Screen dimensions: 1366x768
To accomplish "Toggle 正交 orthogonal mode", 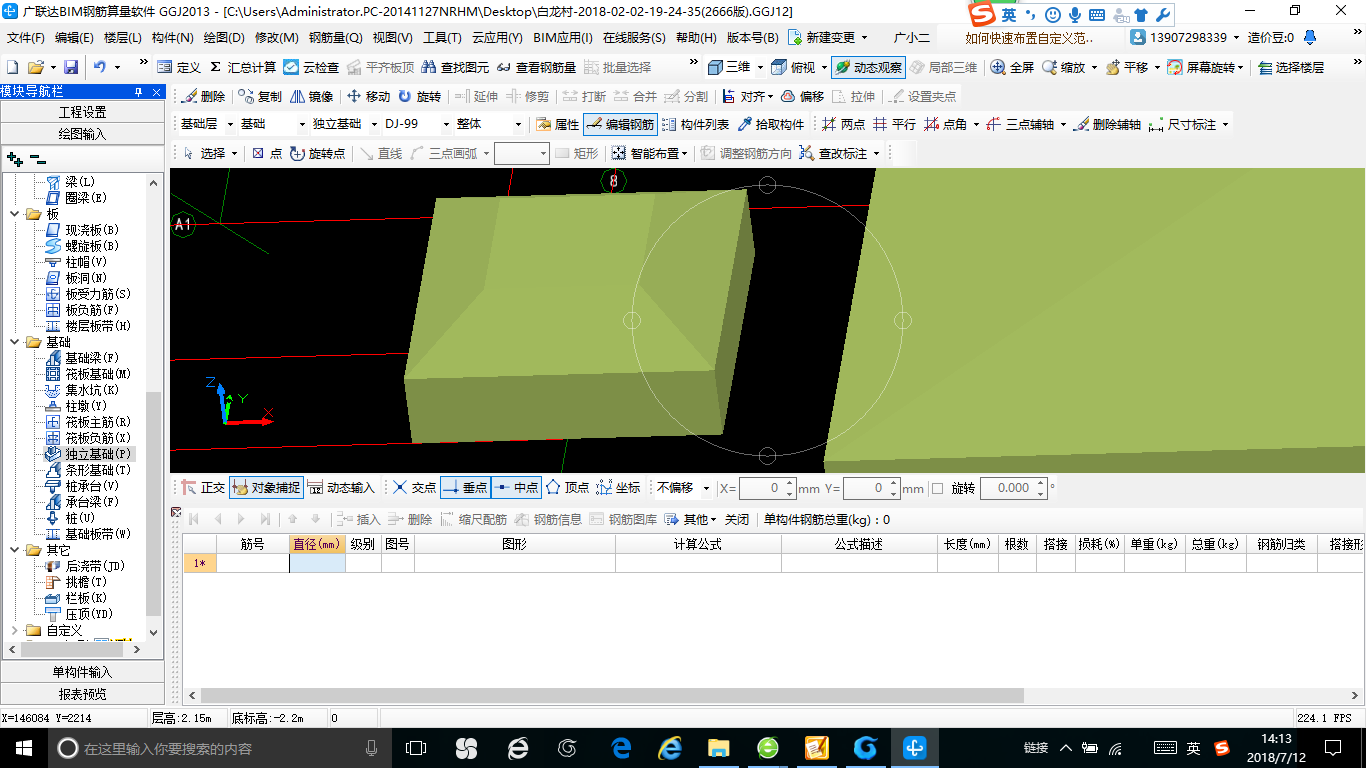I will (203, 487).
